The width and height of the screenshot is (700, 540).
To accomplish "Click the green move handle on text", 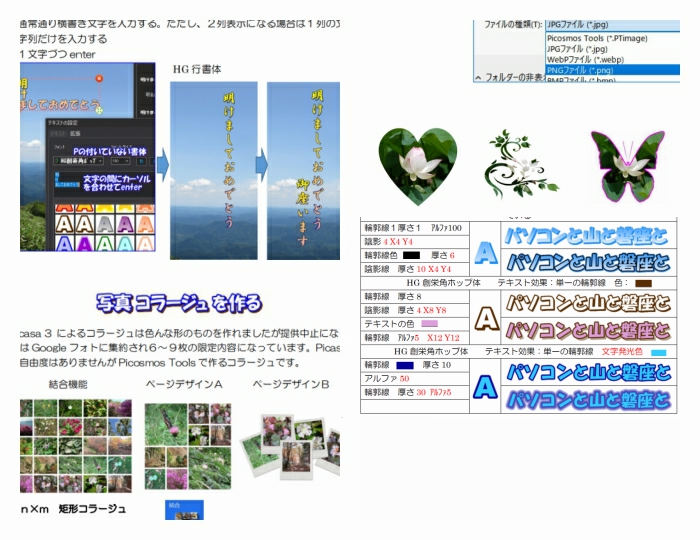I will pyautogui.click(x=96, y=108).
